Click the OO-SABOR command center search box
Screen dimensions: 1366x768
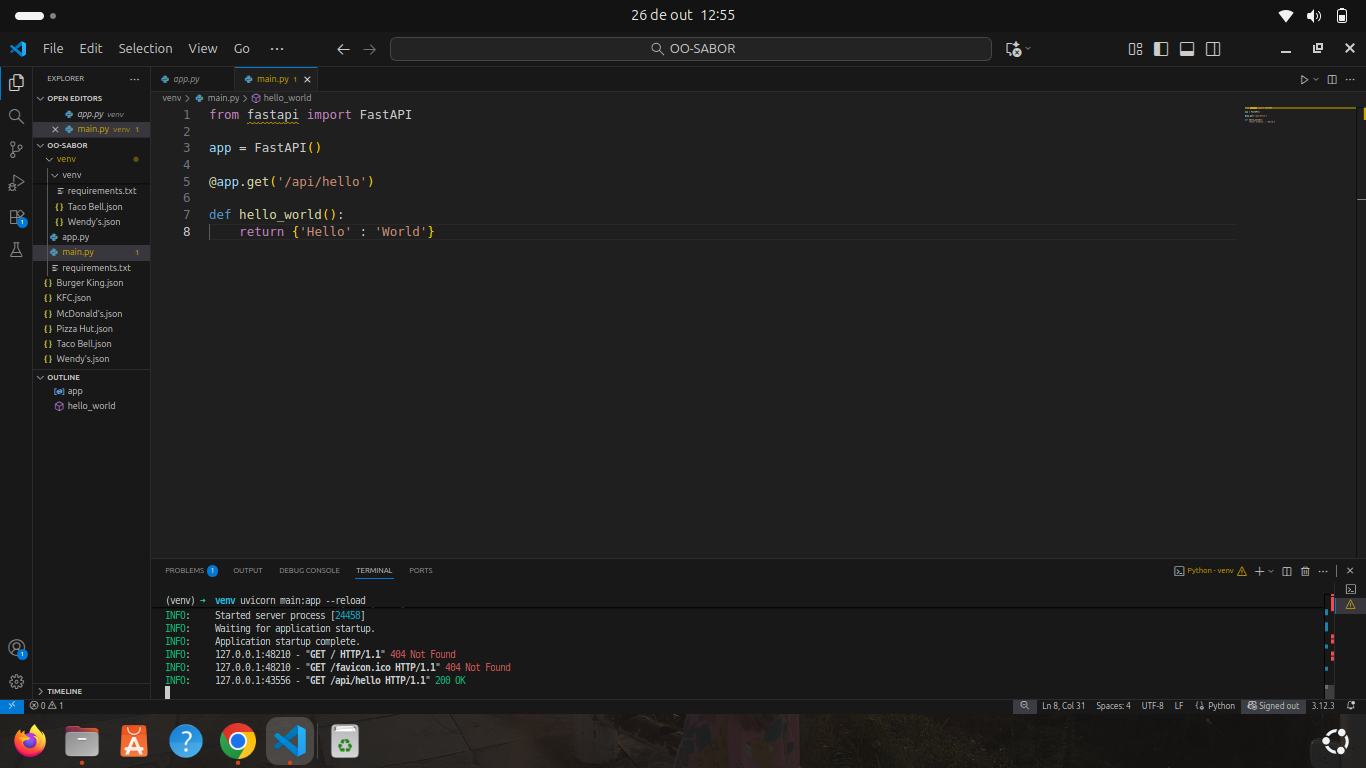tap(691, 49)
